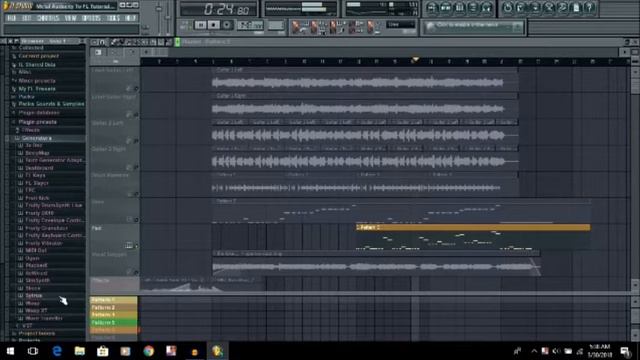Select the FL Slayer generator

pos(37,183)
